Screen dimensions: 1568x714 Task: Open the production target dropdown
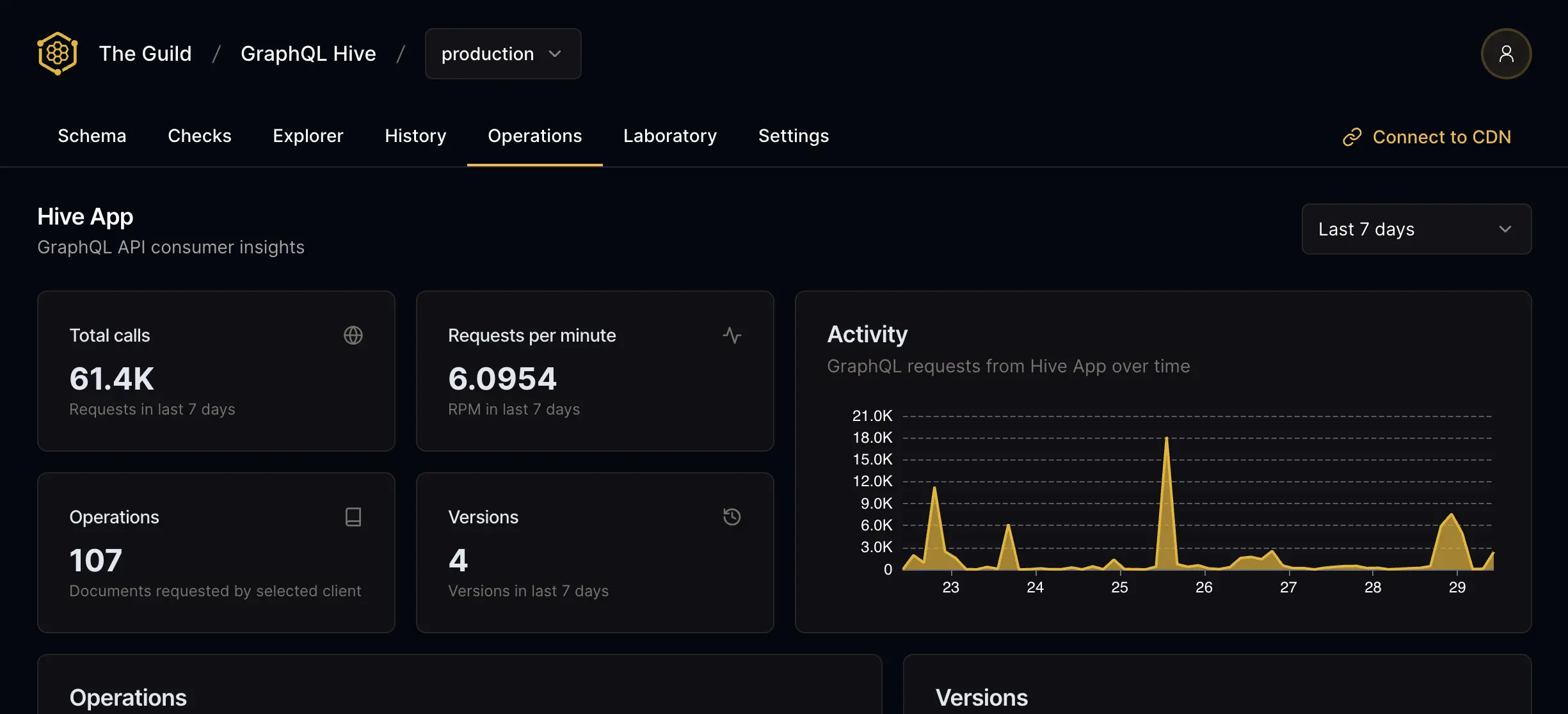488,54
